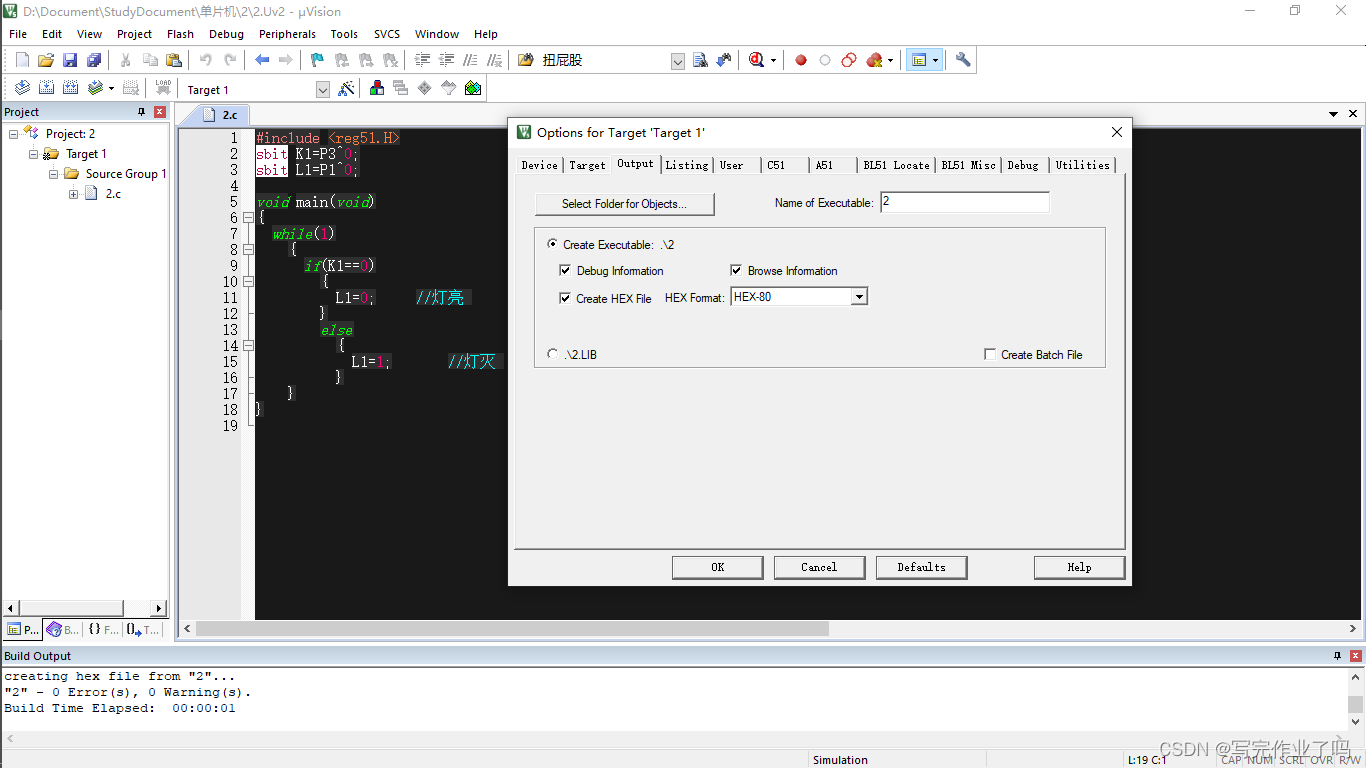Toggle bookmark with the flag icon
1366x768 pixels.
click(x=317, y=60)
